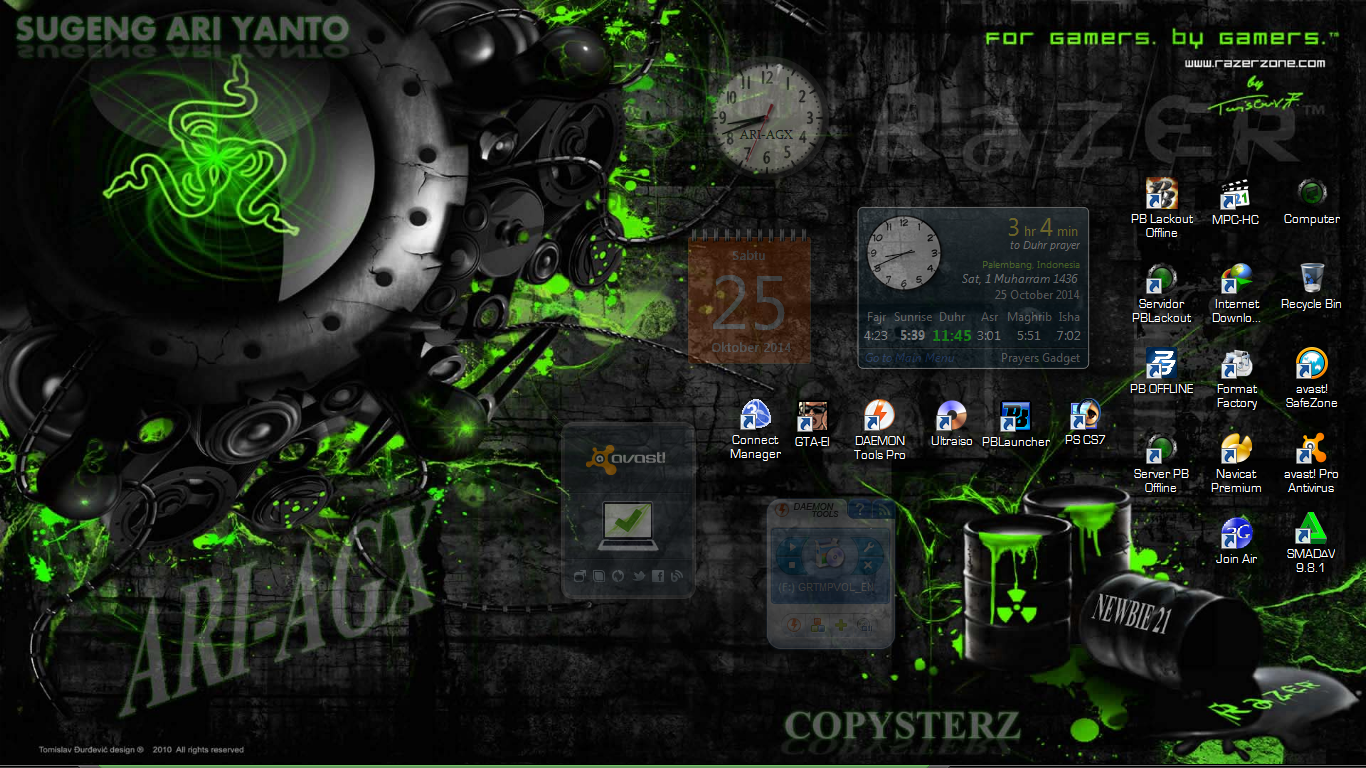Screen dimensions: 1366x768
Task: Unmount the drive with the X button
Action: pos(869,564)
